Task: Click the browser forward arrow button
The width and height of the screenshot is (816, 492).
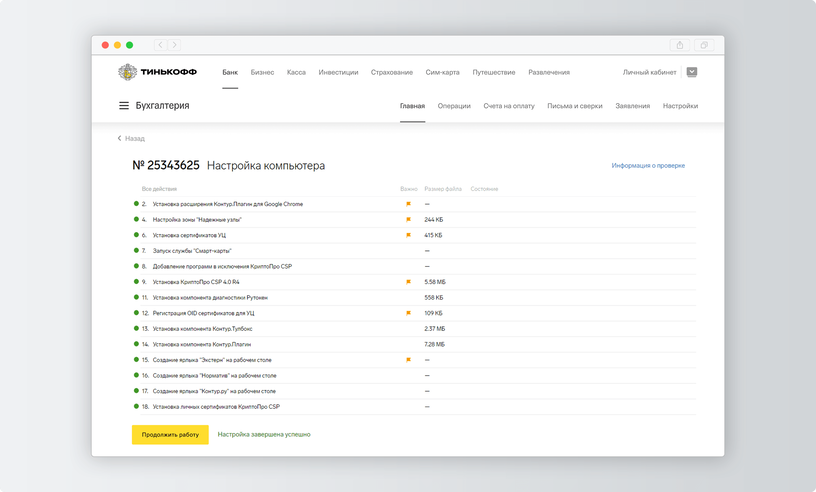Action: click(x=174, y=45)
